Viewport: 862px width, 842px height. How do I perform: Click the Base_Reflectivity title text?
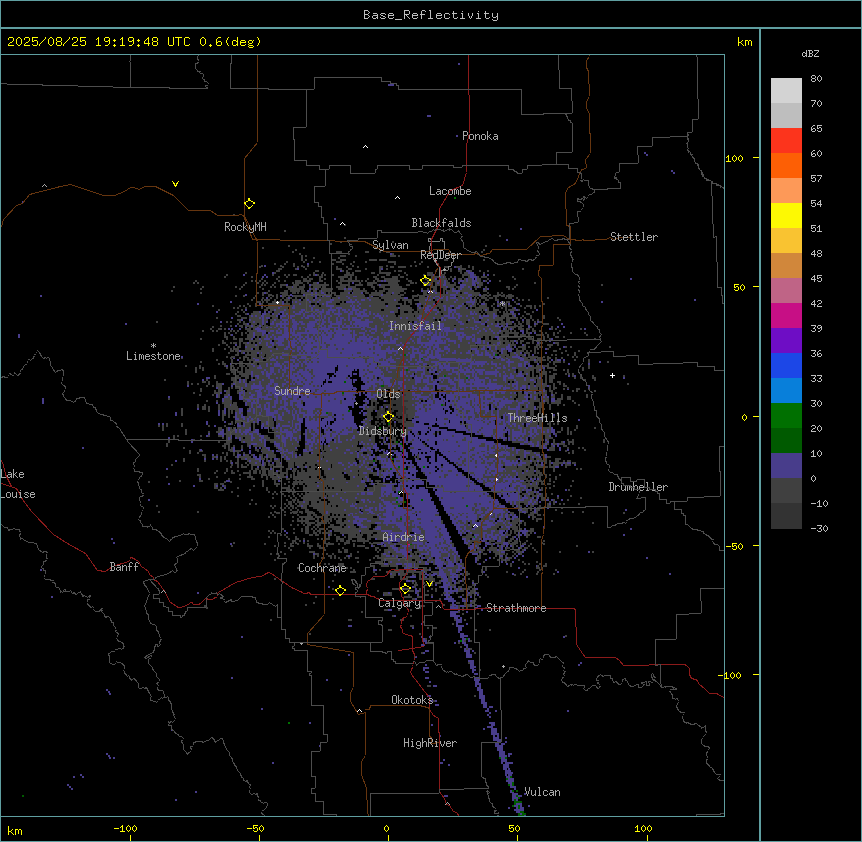pos(431,15)
